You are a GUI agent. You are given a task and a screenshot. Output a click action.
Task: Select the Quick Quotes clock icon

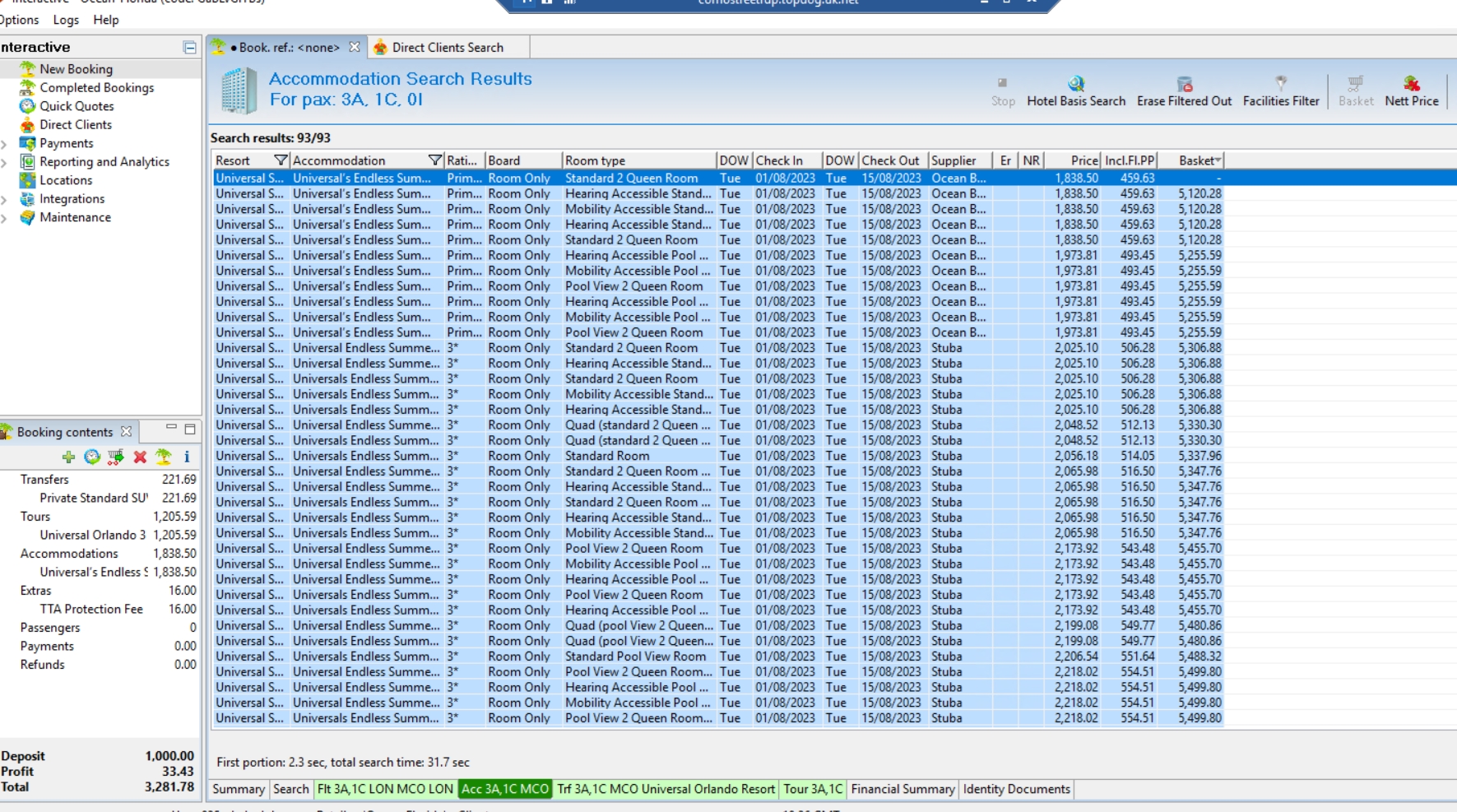coord(27,106)
